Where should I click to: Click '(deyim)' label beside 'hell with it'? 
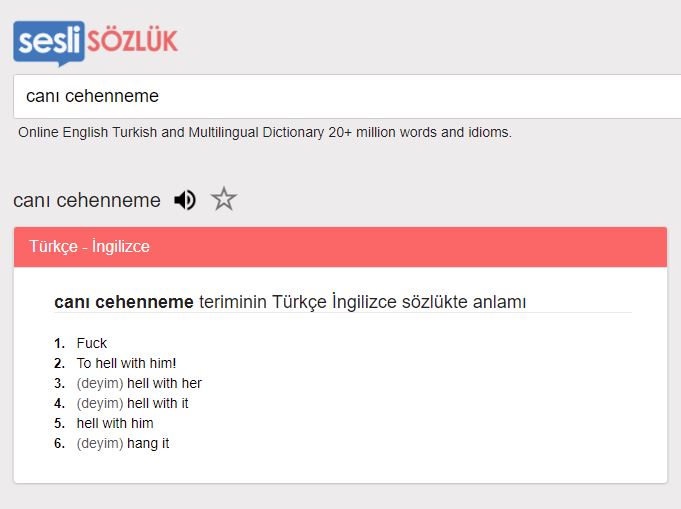(100, 403)
